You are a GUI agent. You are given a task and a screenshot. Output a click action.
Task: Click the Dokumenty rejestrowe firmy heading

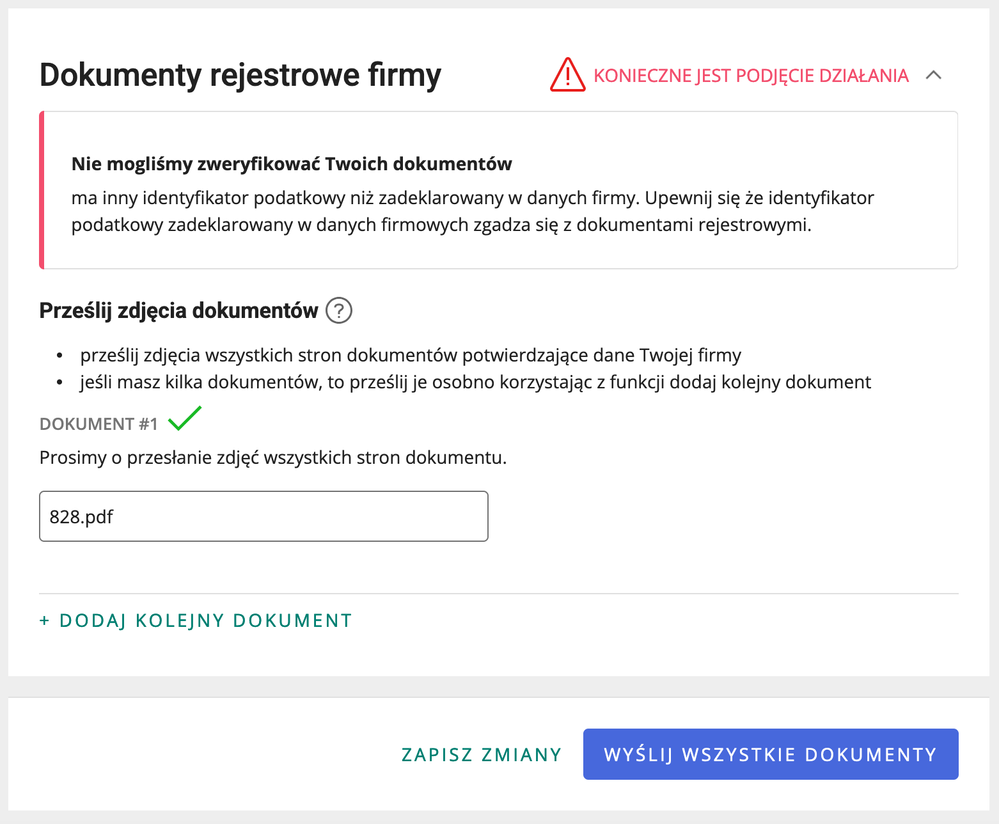240,75
